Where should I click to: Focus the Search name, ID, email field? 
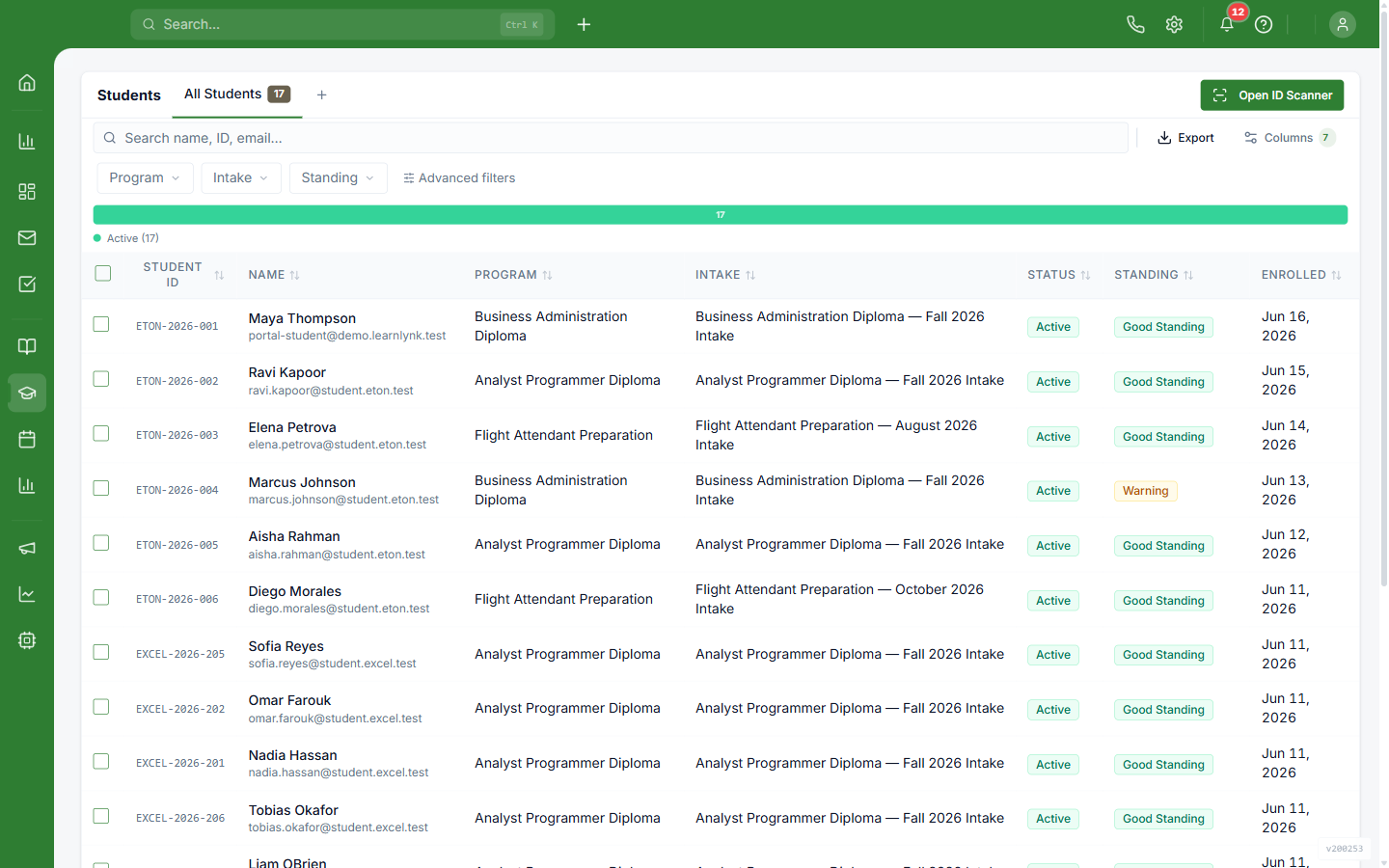coord(611,138)
